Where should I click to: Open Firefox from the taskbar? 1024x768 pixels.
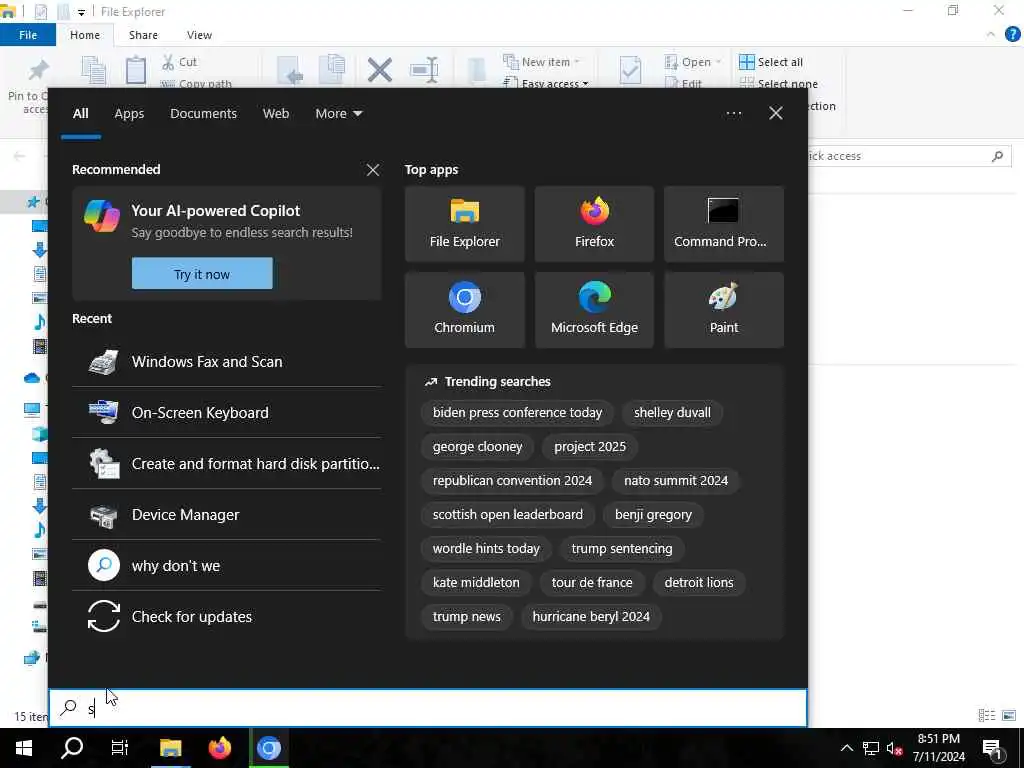click(220, 748)
